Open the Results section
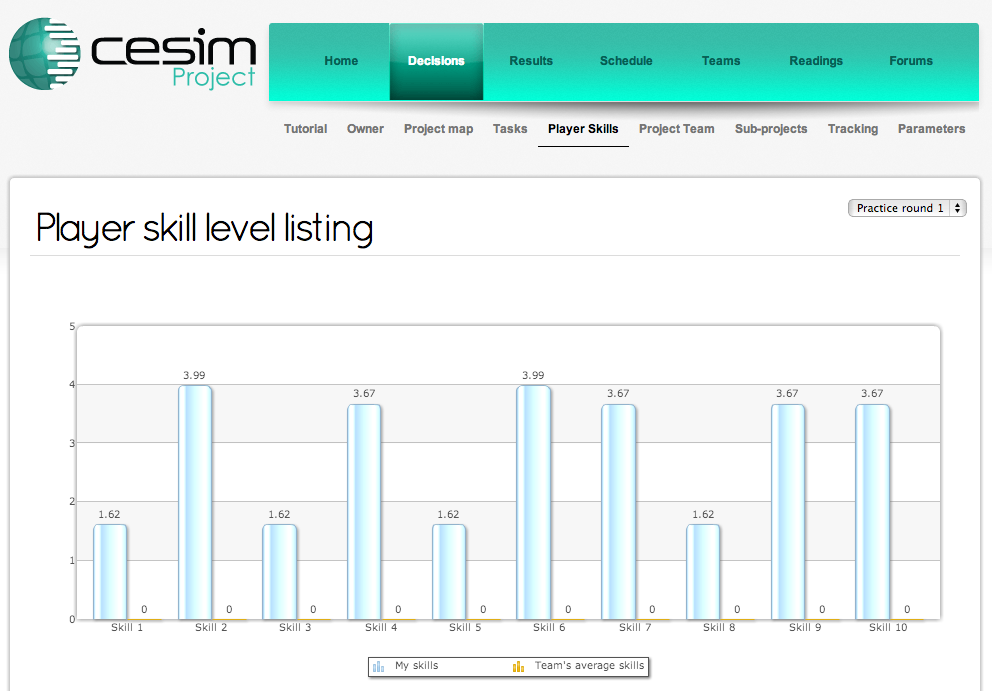The image size is (992, 691). tap(531, 61)
